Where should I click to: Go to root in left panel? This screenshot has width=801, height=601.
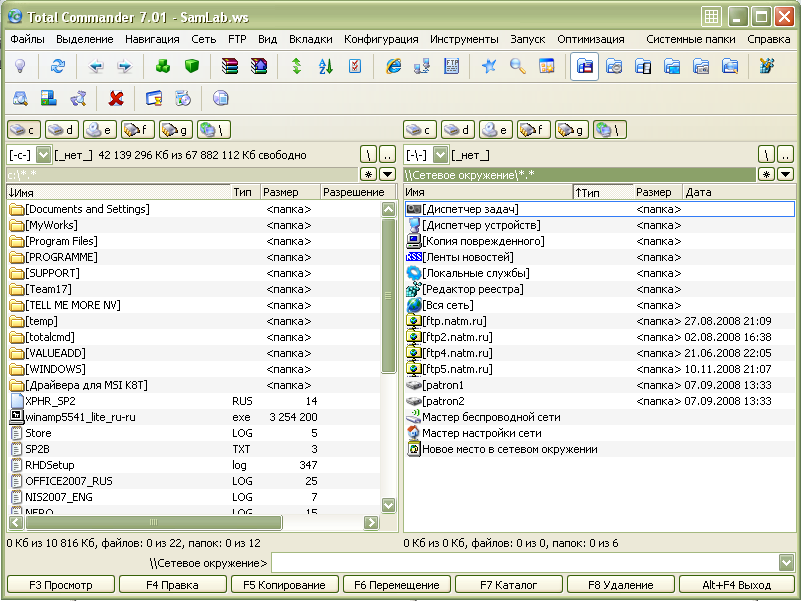[x=368, y=154]
